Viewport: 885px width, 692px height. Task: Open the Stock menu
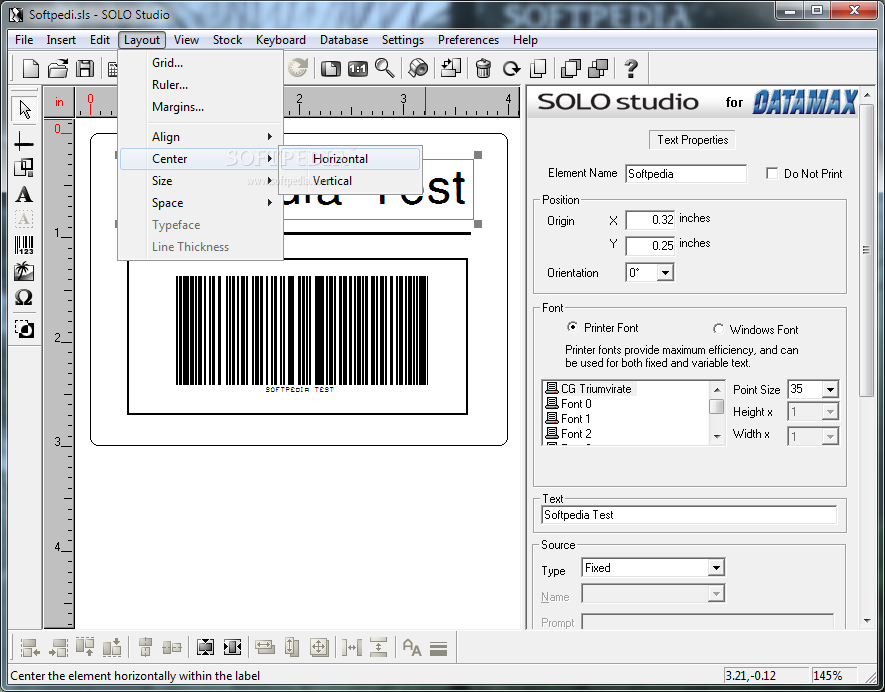227,40
